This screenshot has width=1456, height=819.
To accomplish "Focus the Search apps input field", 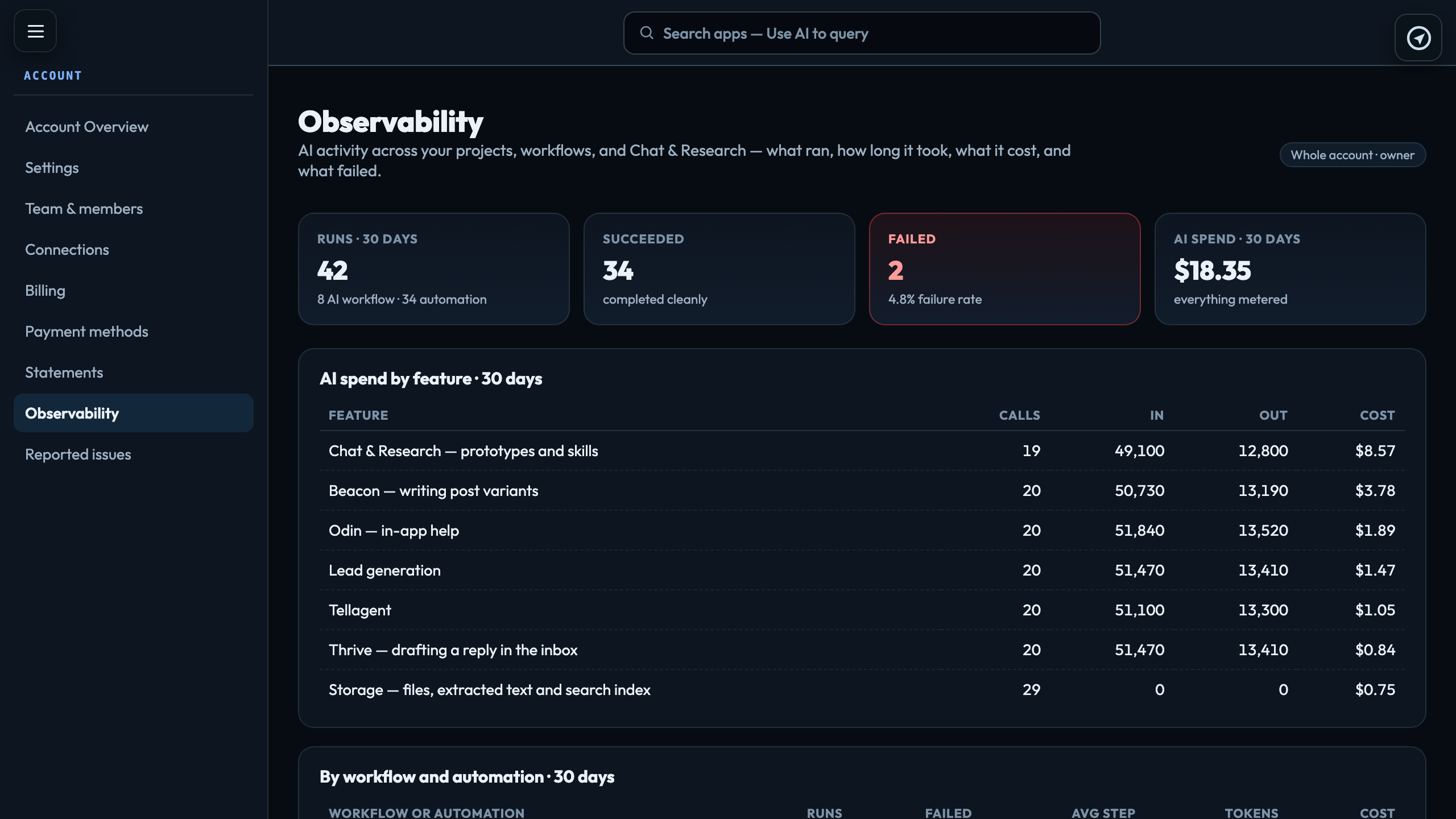I will pyautogui.click(x=862, y=33).
